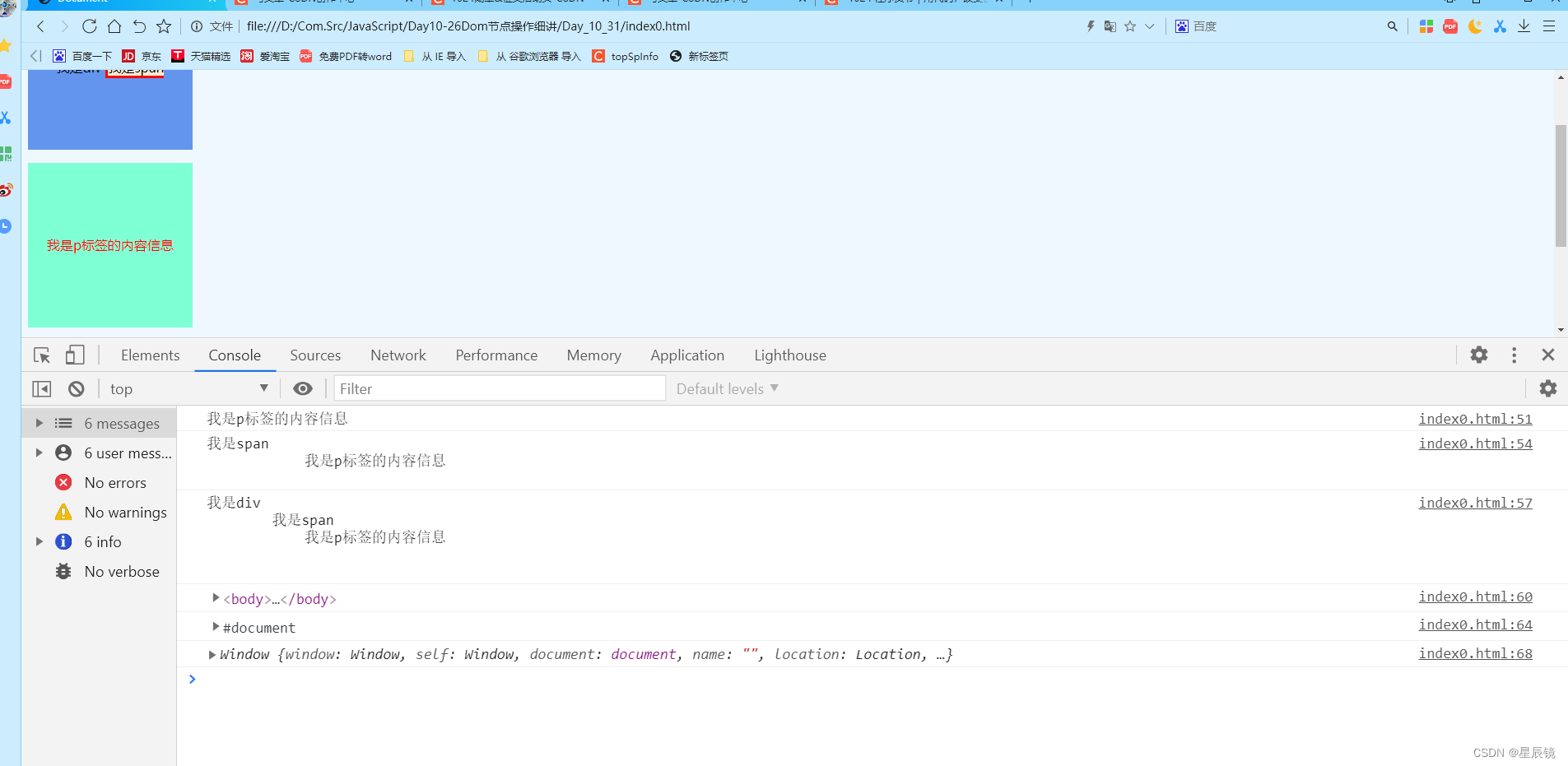Open the top context dropdown
The image size is (1568, 766).
coord(189,388)
